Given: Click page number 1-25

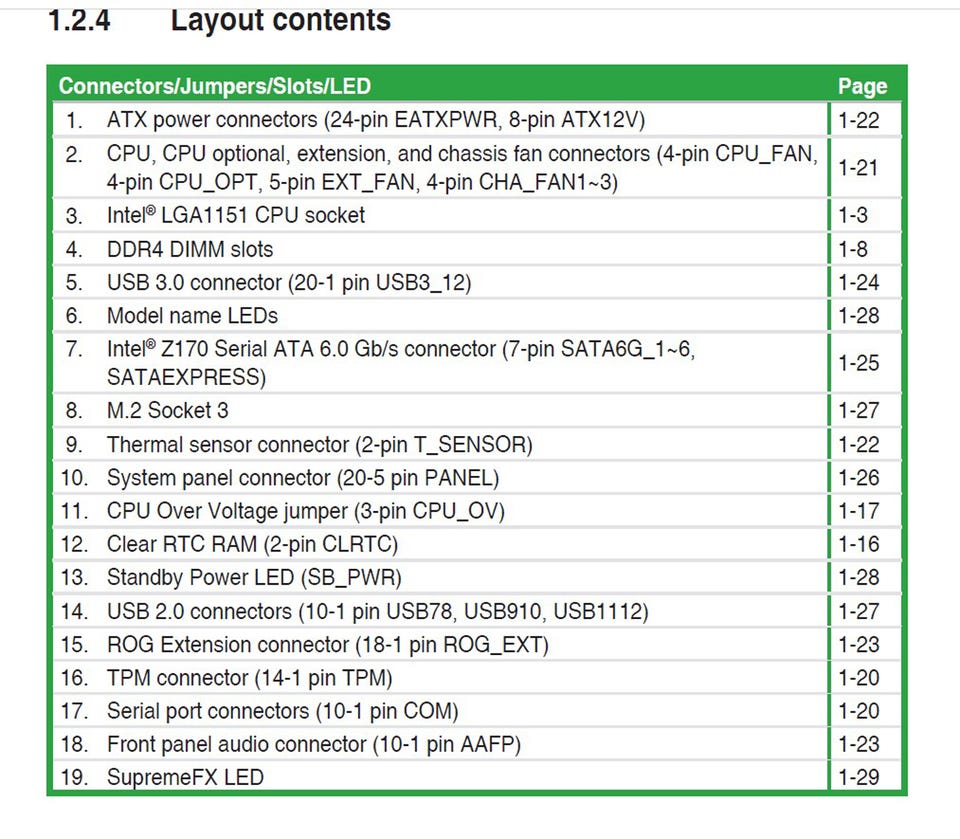Looking at the screenshot, I should [858, 363].
